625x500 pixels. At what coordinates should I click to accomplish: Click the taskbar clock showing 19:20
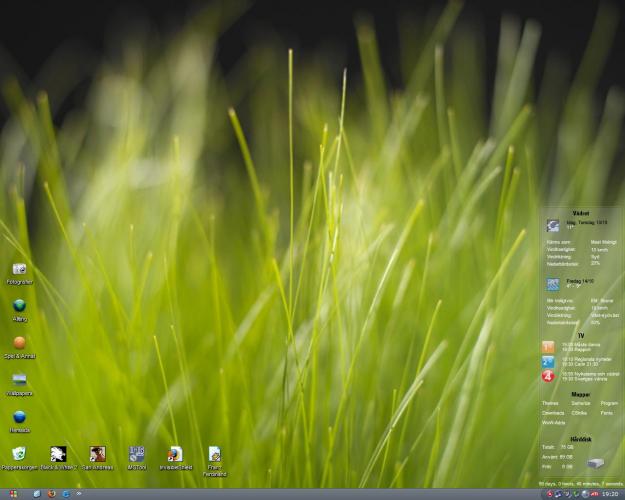[609, 494]
